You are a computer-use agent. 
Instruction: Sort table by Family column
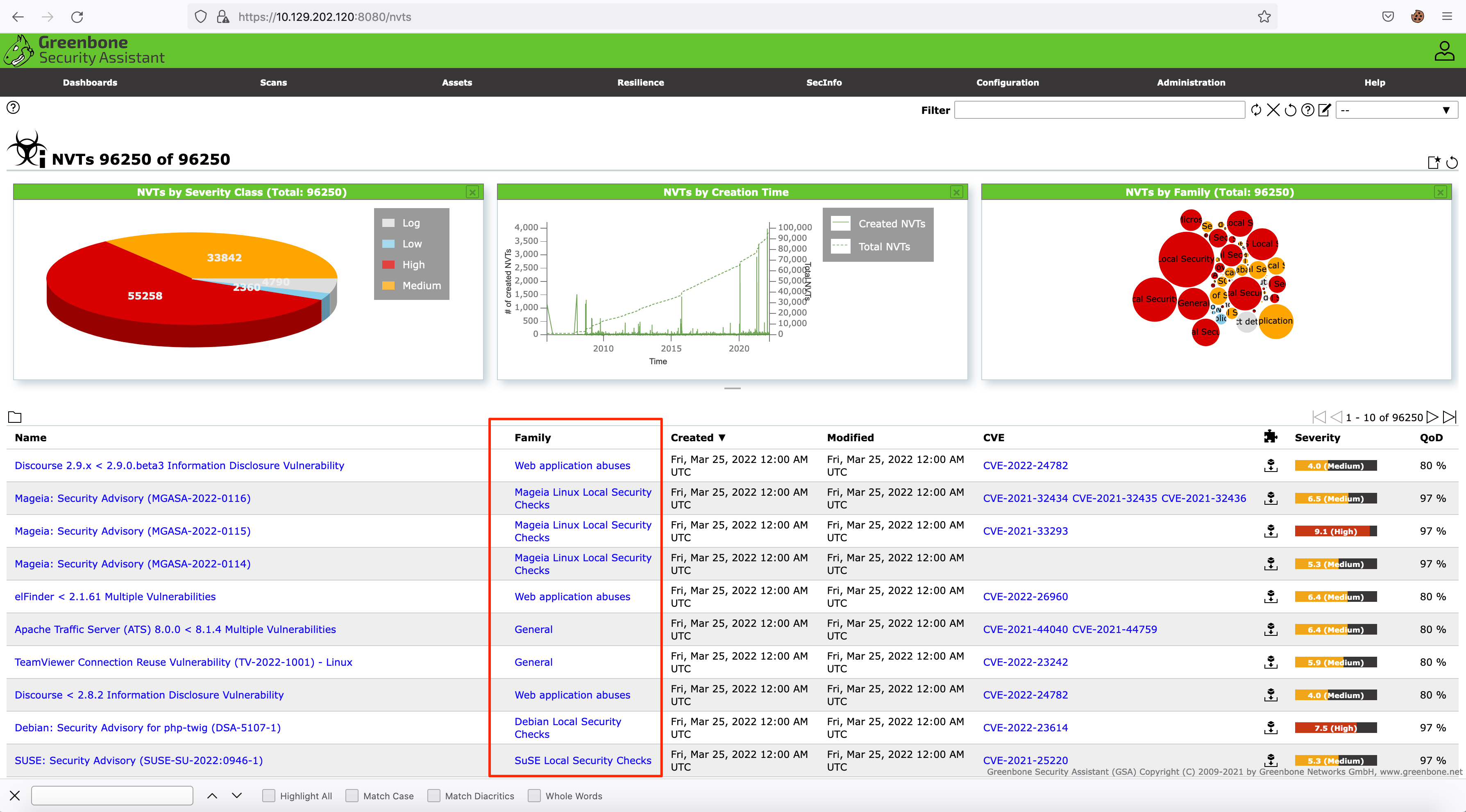(533, 437)
